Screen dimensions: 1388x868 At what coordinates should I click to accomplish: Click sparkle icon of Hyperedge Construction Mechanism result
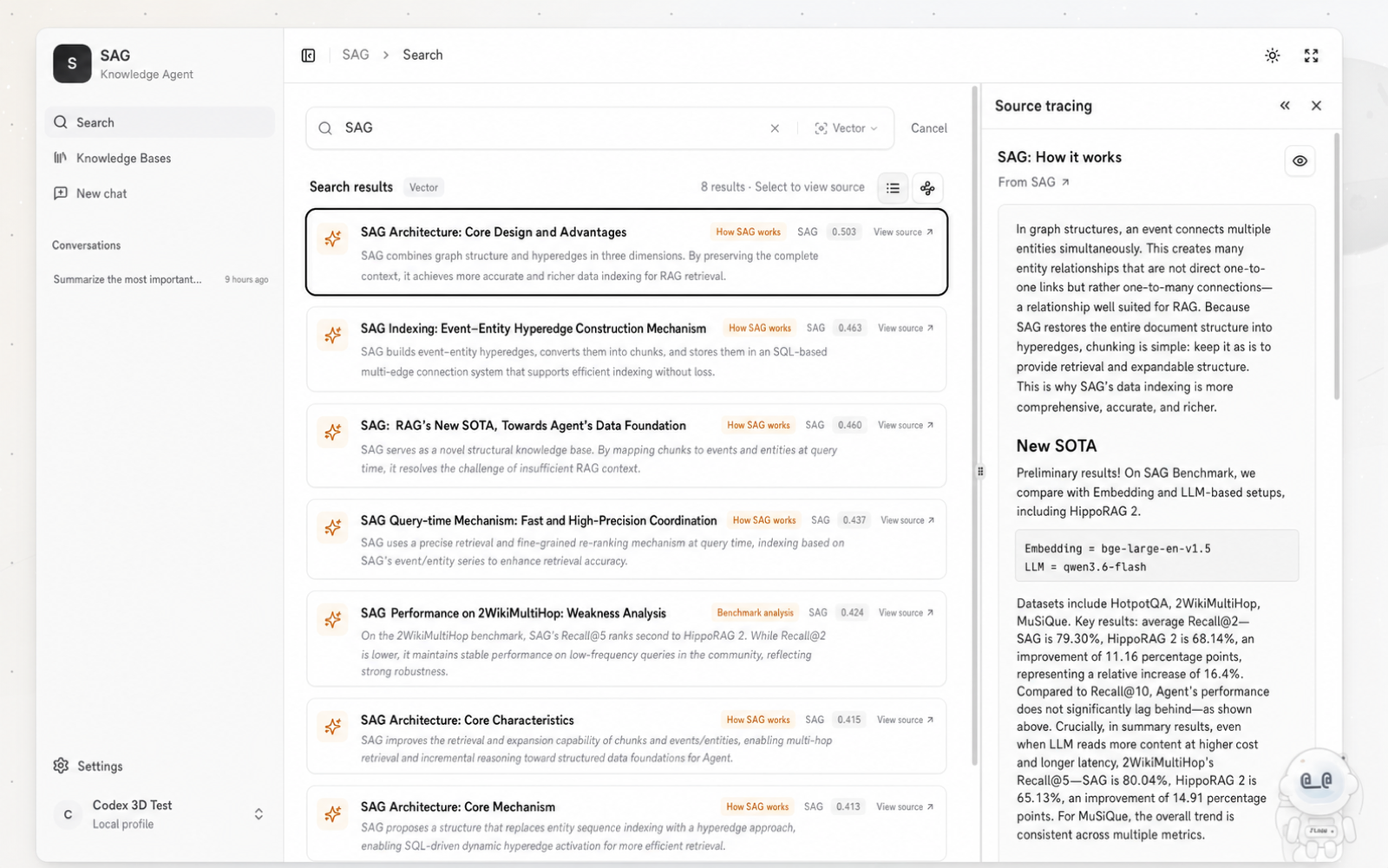pyautogui.click(x=332, y=335)
